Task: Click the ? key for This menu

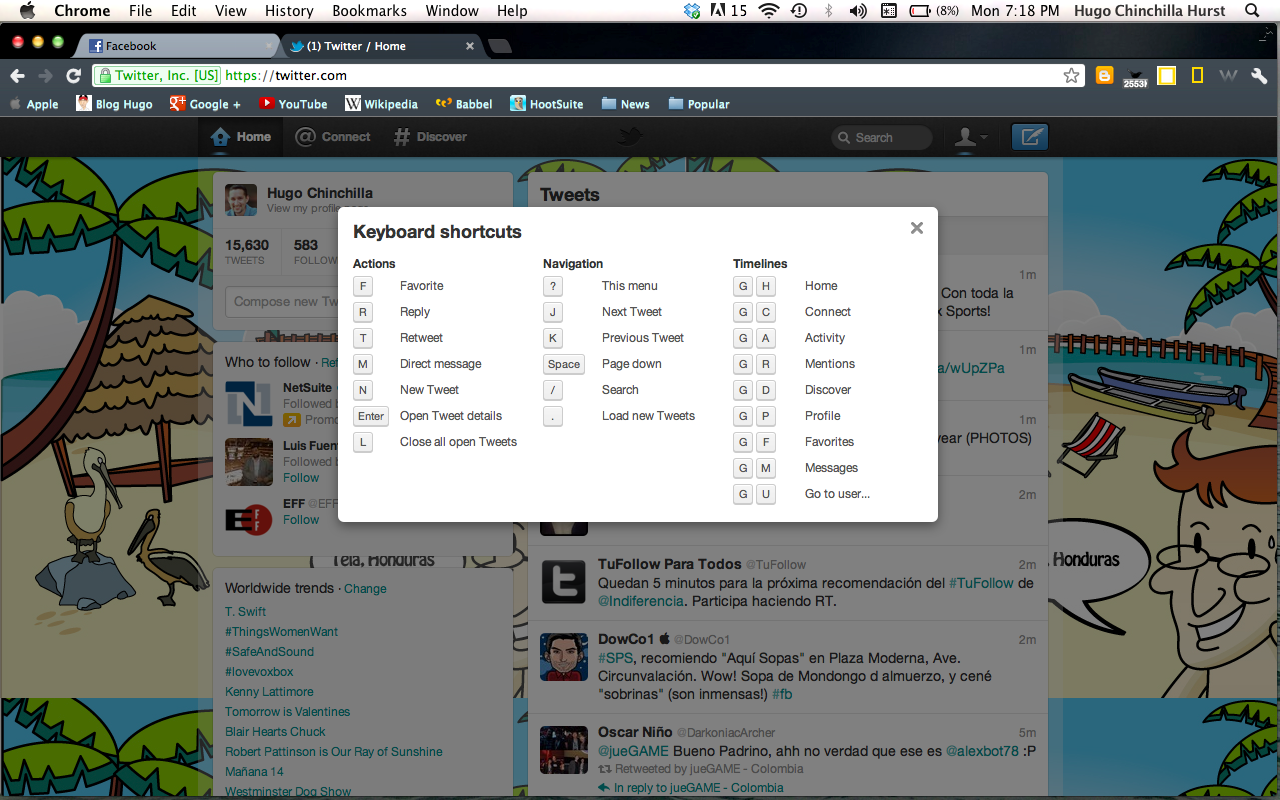Action: (553, 286)
